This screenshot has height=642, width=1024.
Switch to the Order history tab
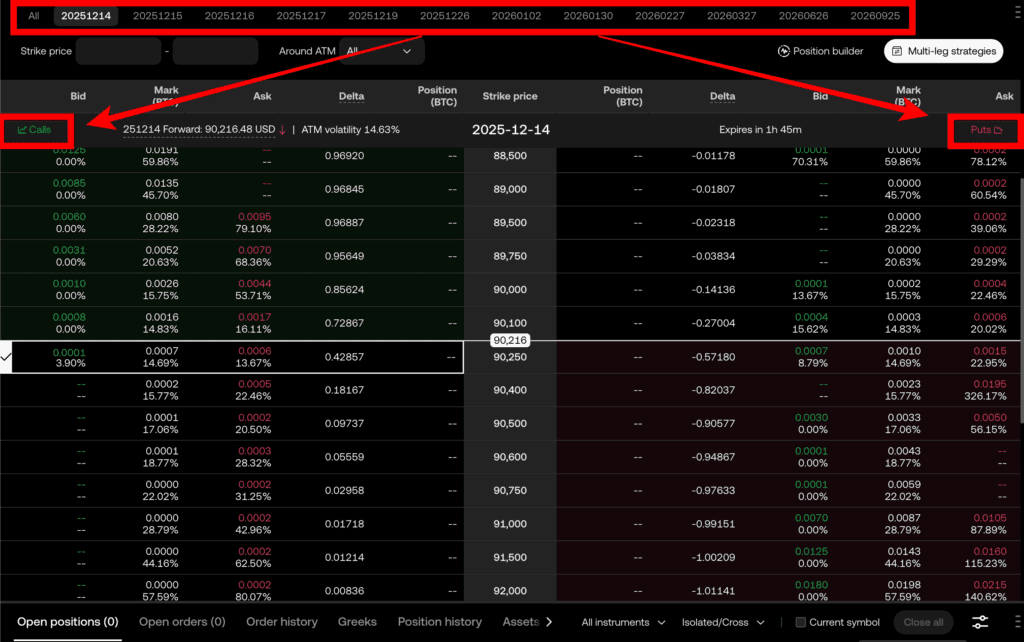click(282, 622)
